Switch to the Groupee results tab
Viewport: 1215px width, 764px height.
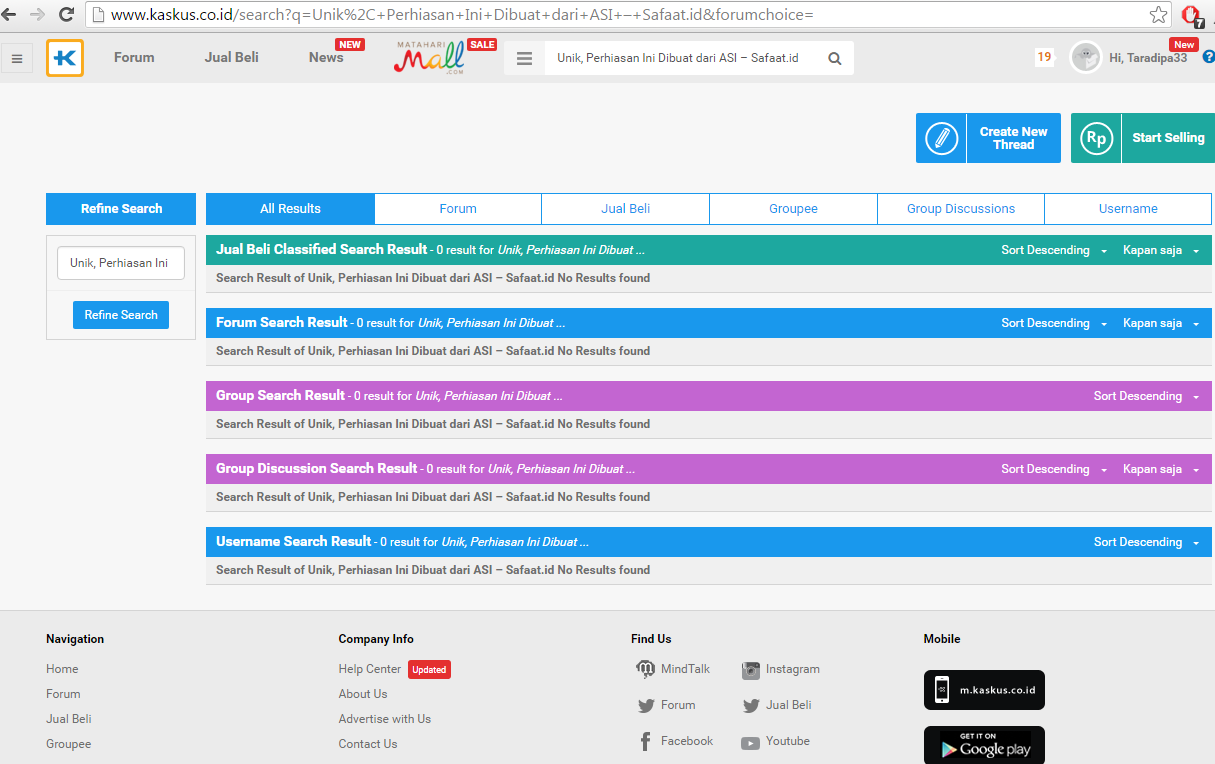tap(793, 209)
